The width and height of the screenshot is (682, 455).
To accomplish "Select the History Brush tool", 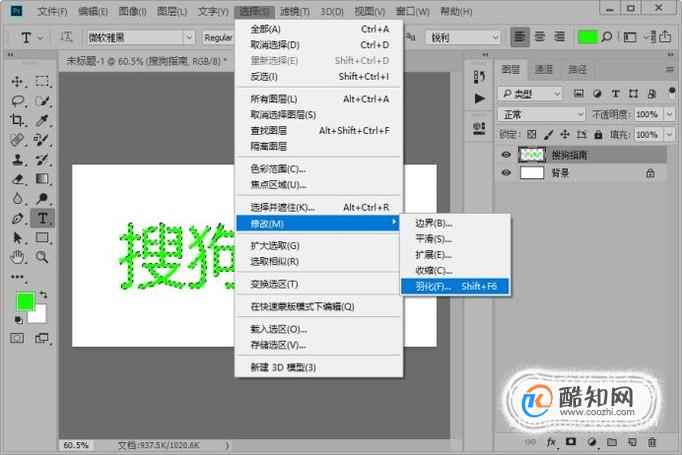I will (42, 159).
